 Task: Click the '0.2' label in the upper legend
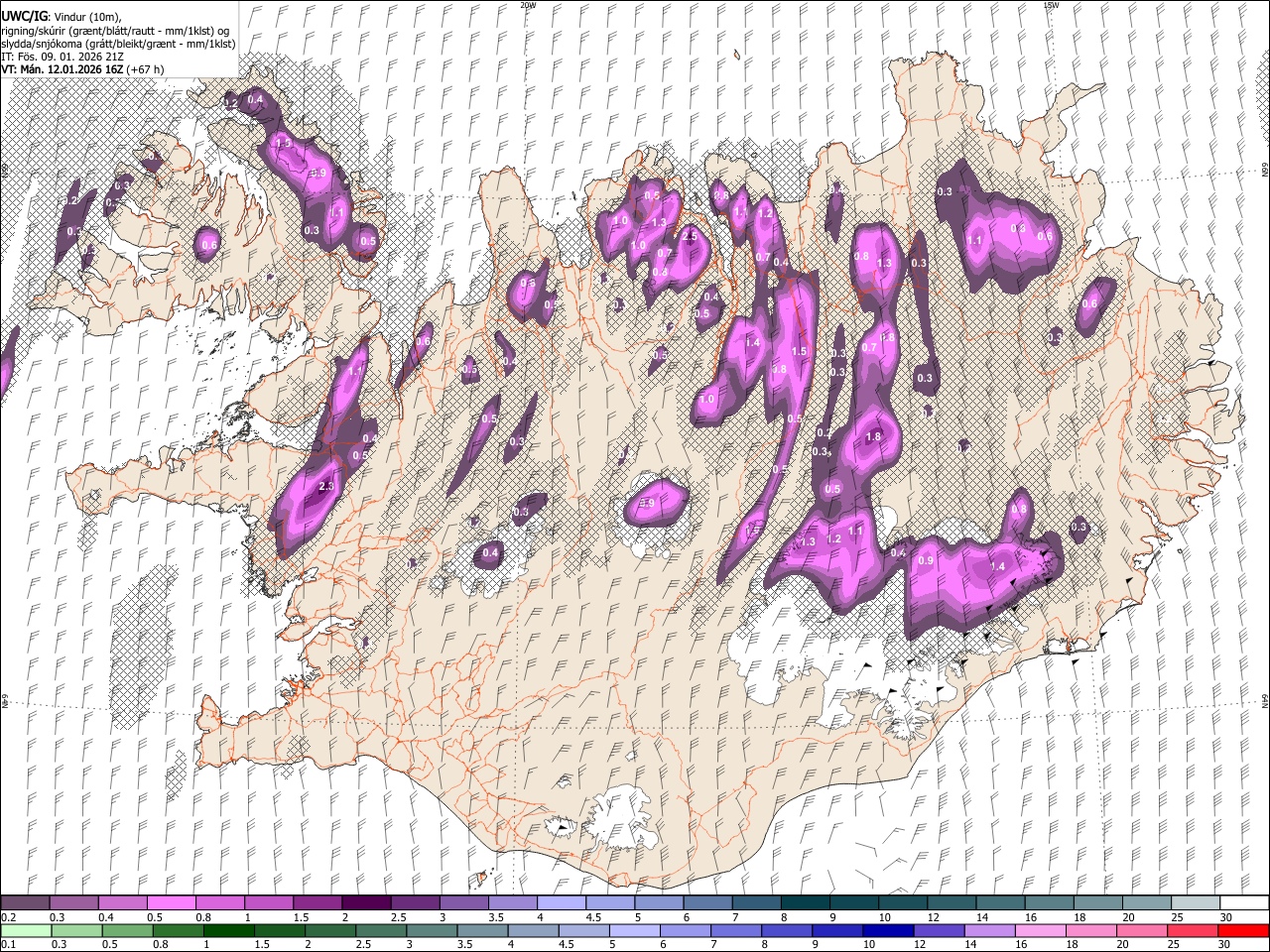pos(8,917)
